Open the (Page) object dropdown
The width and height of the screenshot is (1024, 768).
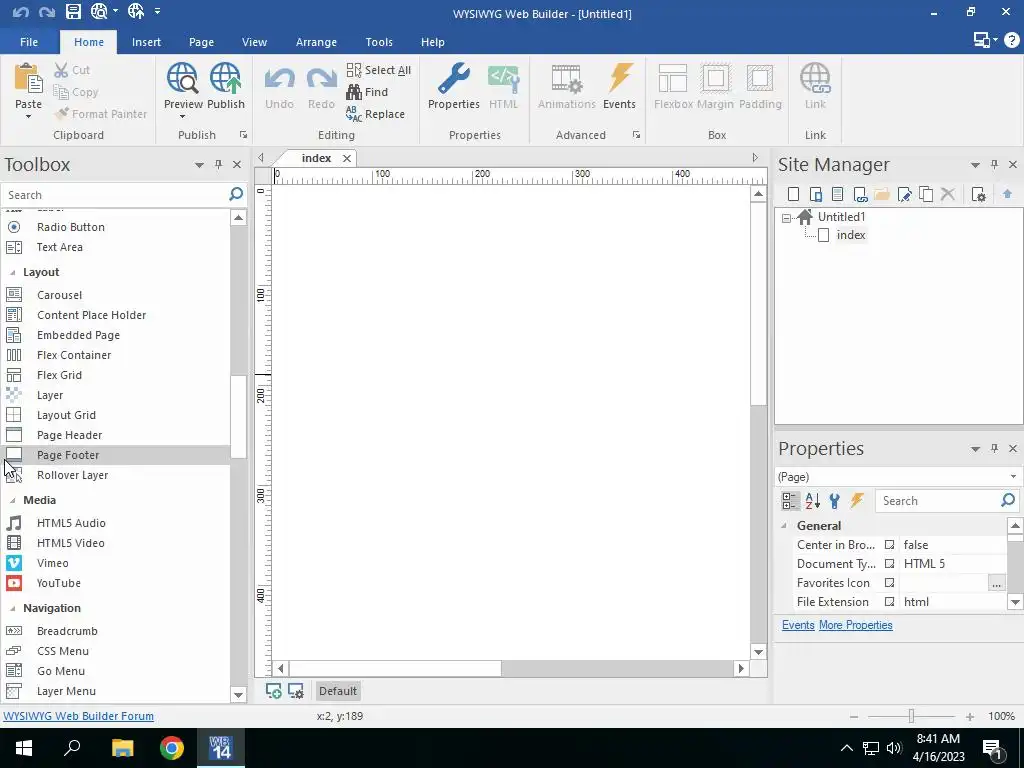[x=1013, y=477]
